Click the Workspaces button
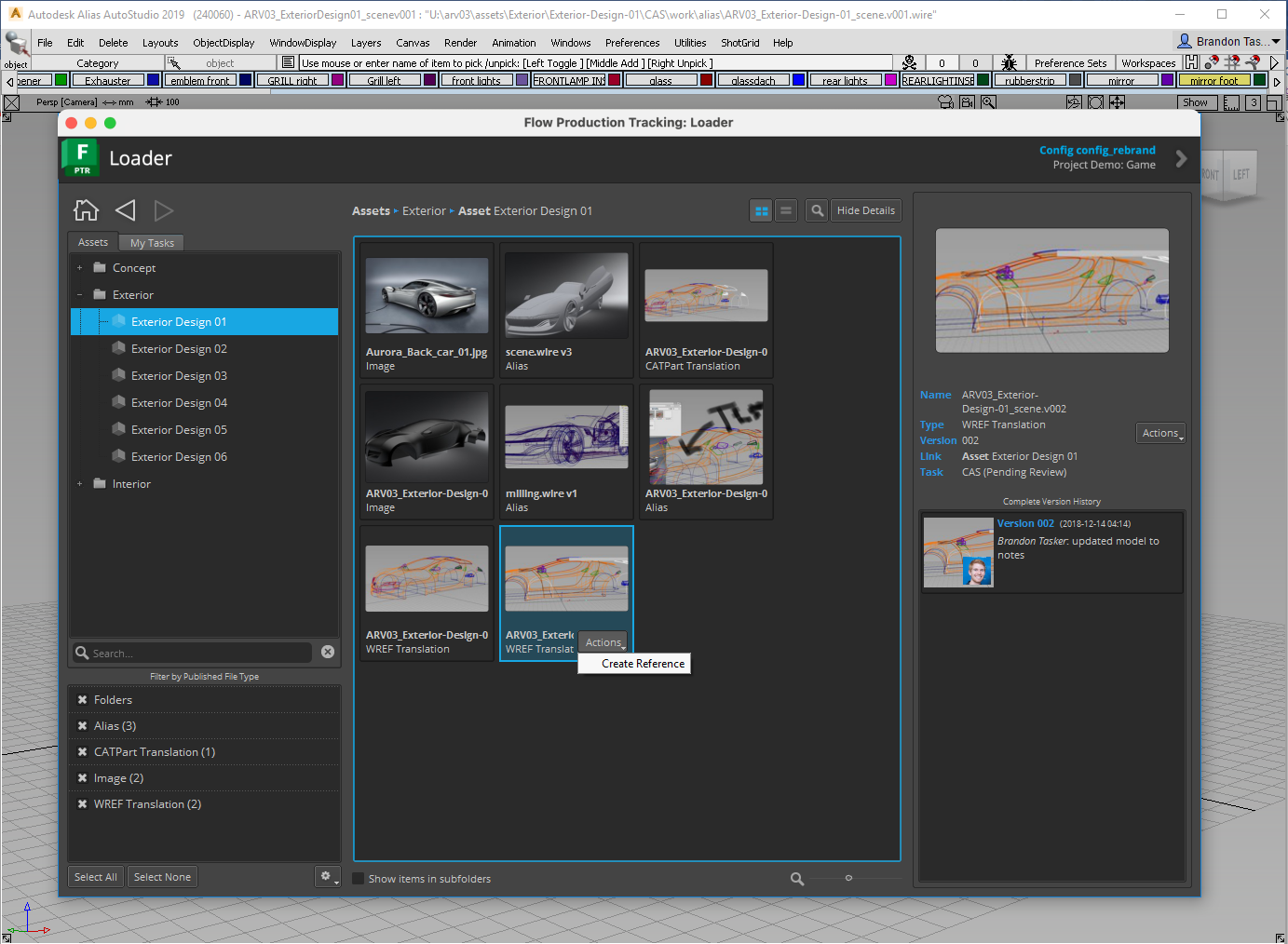Image resolution: width=1288 pixels, height=944 pixels. click(1148, 63)
